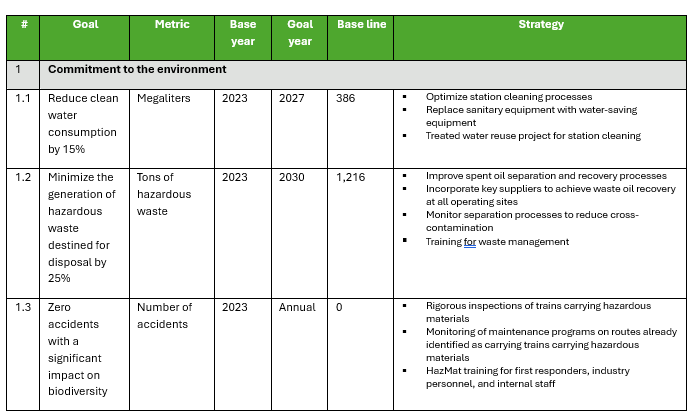Select the "Reduce clean water consumption" goal cell
The image size is (691, 420).
82,123
